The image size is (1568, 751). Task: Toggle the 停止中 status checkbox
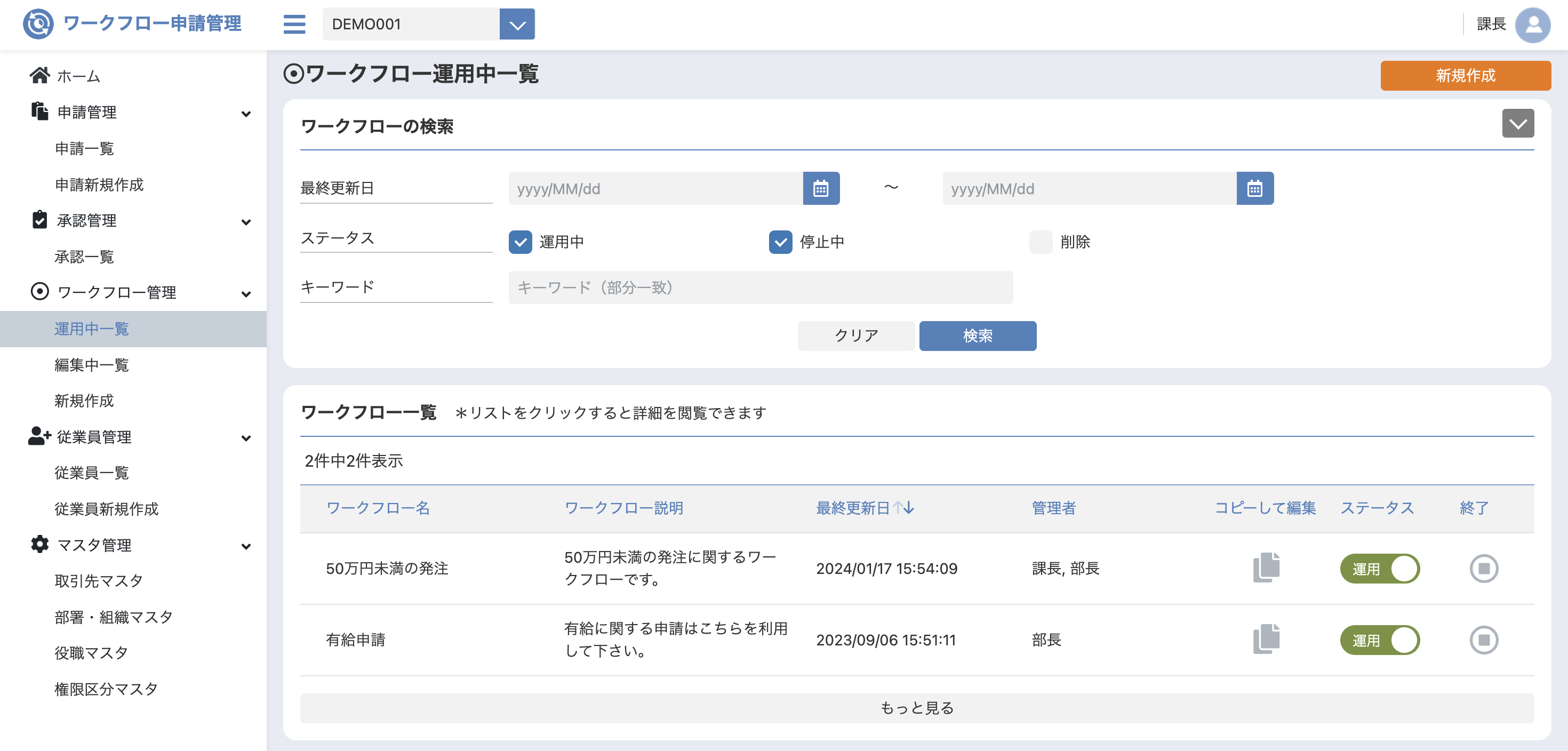pyautogui.click(x=780, y=242)
